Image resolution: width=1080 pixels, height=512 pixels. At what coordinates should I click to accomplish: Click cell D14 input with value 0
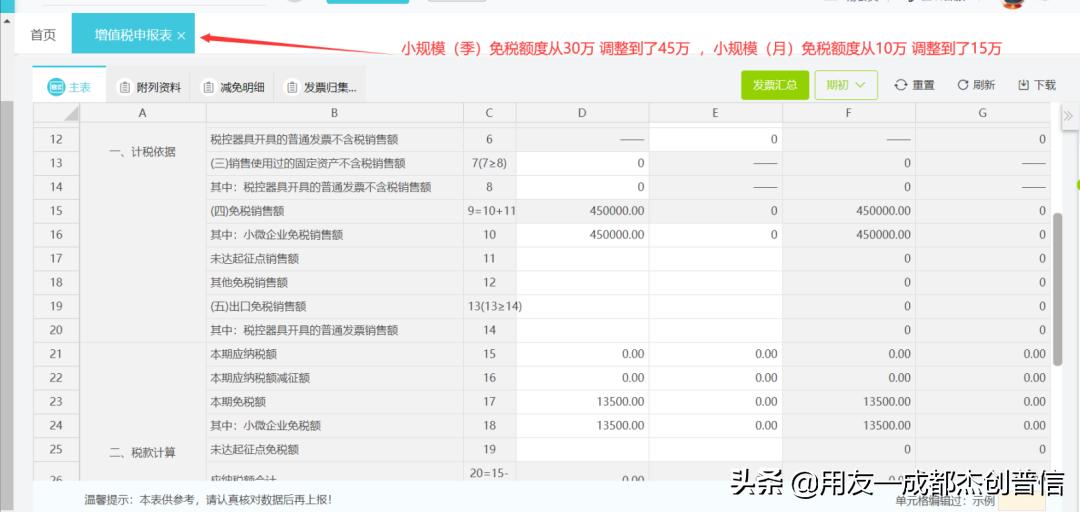point(582,187)
